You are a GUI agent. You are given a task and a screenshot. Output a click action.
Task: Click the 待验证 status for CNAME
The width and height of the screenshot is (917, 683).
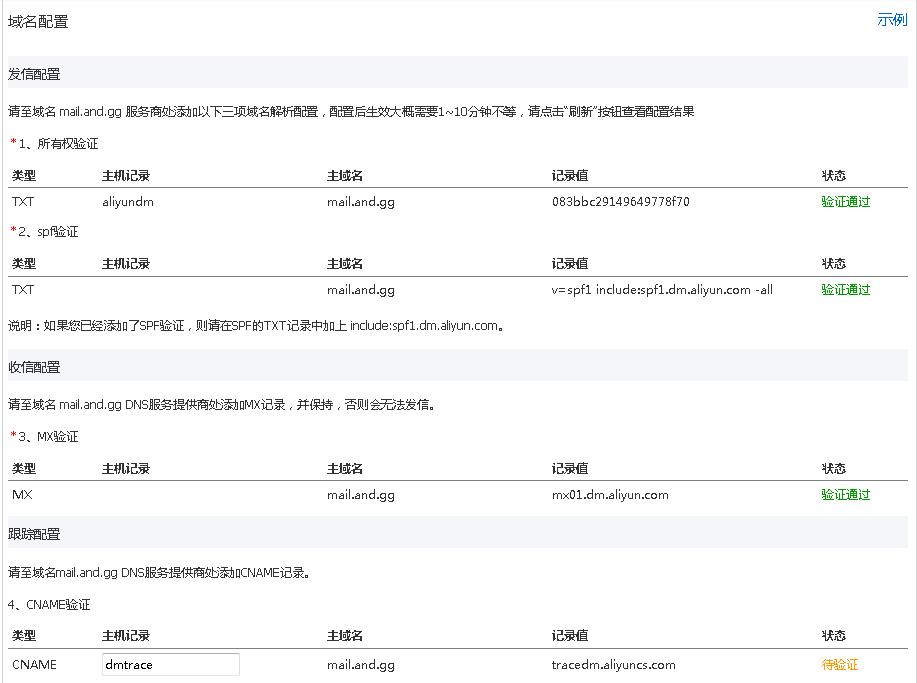coord(839,665)
